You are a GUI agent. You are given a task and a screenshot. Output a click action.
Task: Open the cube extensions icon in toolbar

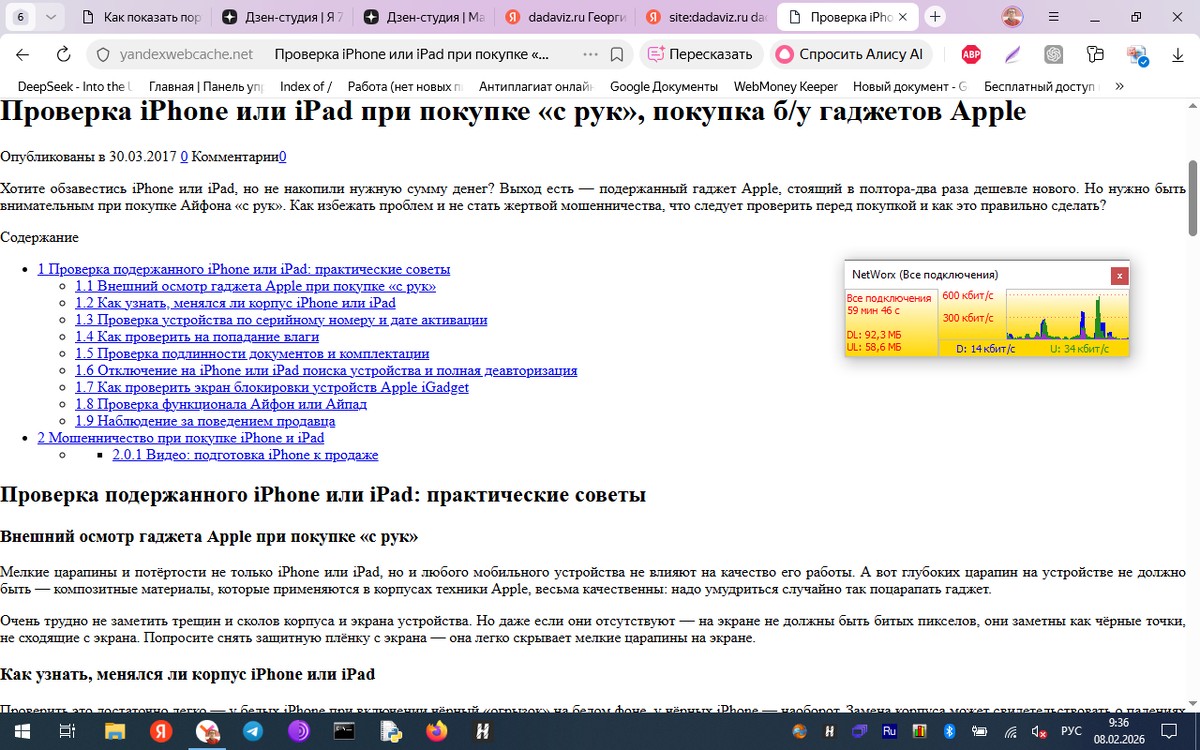click(x=1095, y=54)
